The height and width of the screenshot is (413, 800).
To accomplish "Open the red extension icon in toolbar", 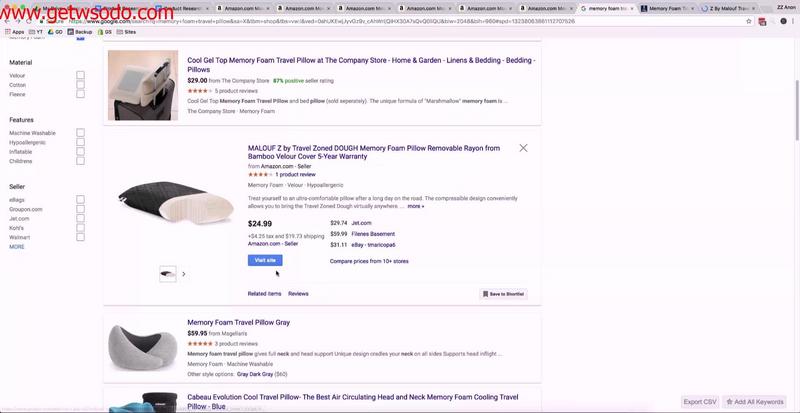I will 762,21.
